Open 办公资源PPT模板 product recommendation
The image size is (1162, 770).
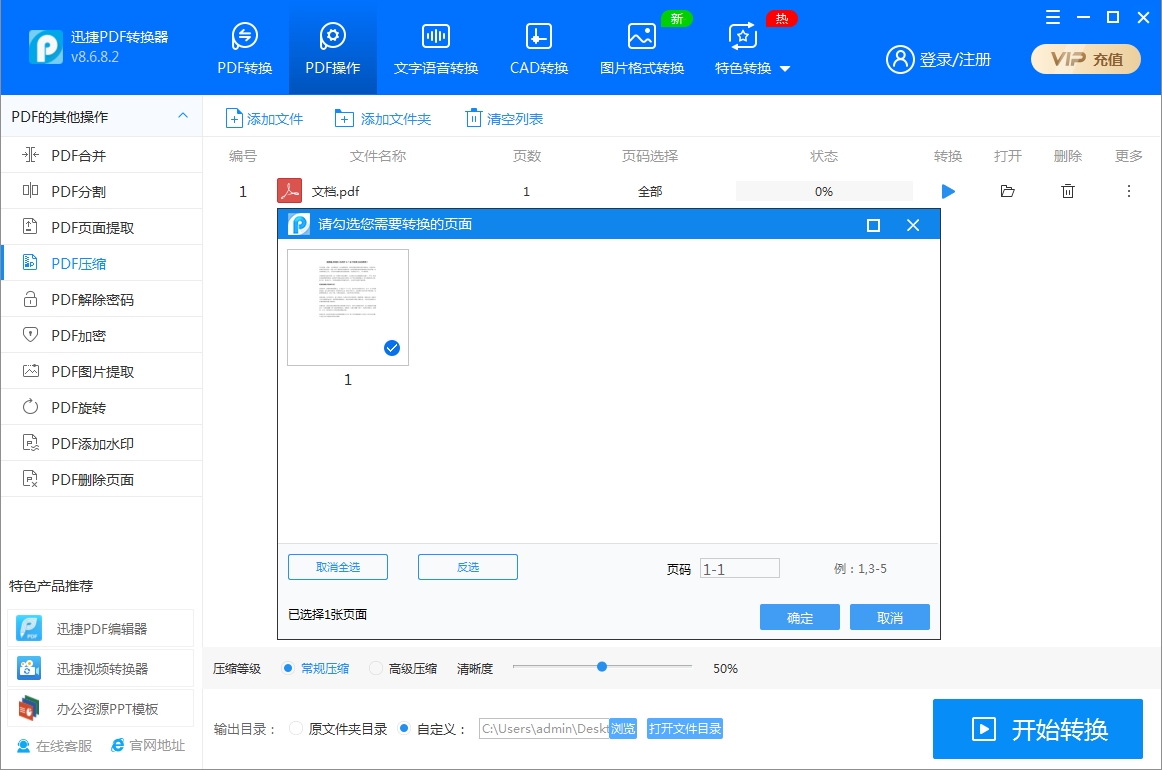tap(101, 708)
